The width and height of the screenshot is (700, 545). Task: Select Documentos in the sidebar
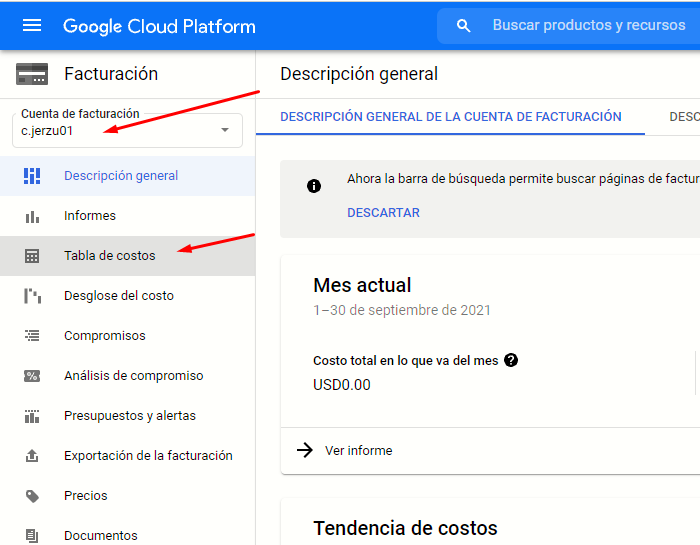pos(100,535)
